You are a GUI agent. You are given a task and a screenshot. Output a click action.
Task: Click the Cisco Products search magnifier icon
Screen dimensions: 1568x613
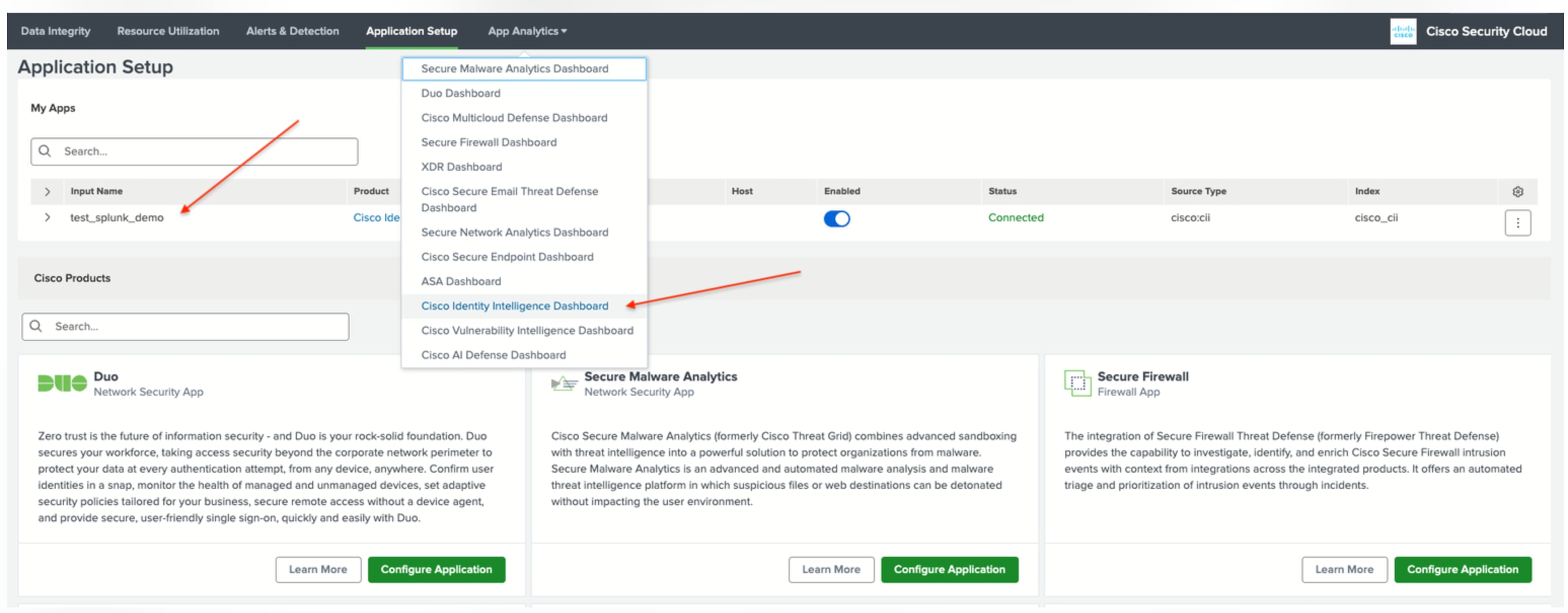36,326
